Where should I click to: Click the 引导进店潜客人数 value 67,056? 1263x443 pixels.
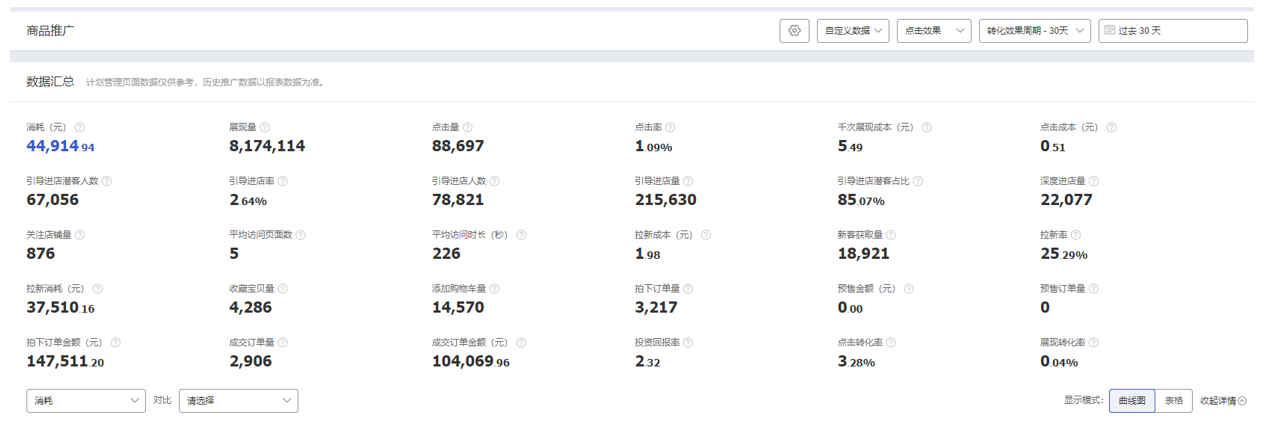[x=53, y=200]
